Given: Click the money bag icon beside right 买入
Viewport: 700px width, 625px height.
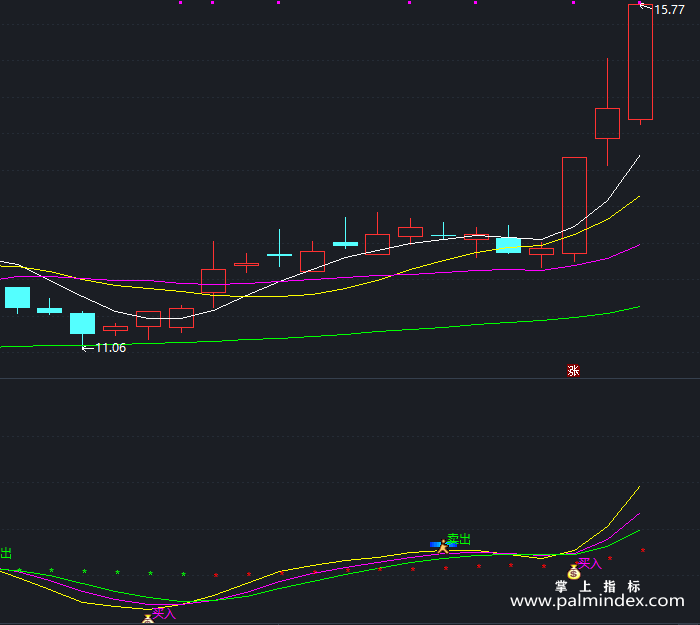Looking at the screenshot, I should [x=574, y=571].
